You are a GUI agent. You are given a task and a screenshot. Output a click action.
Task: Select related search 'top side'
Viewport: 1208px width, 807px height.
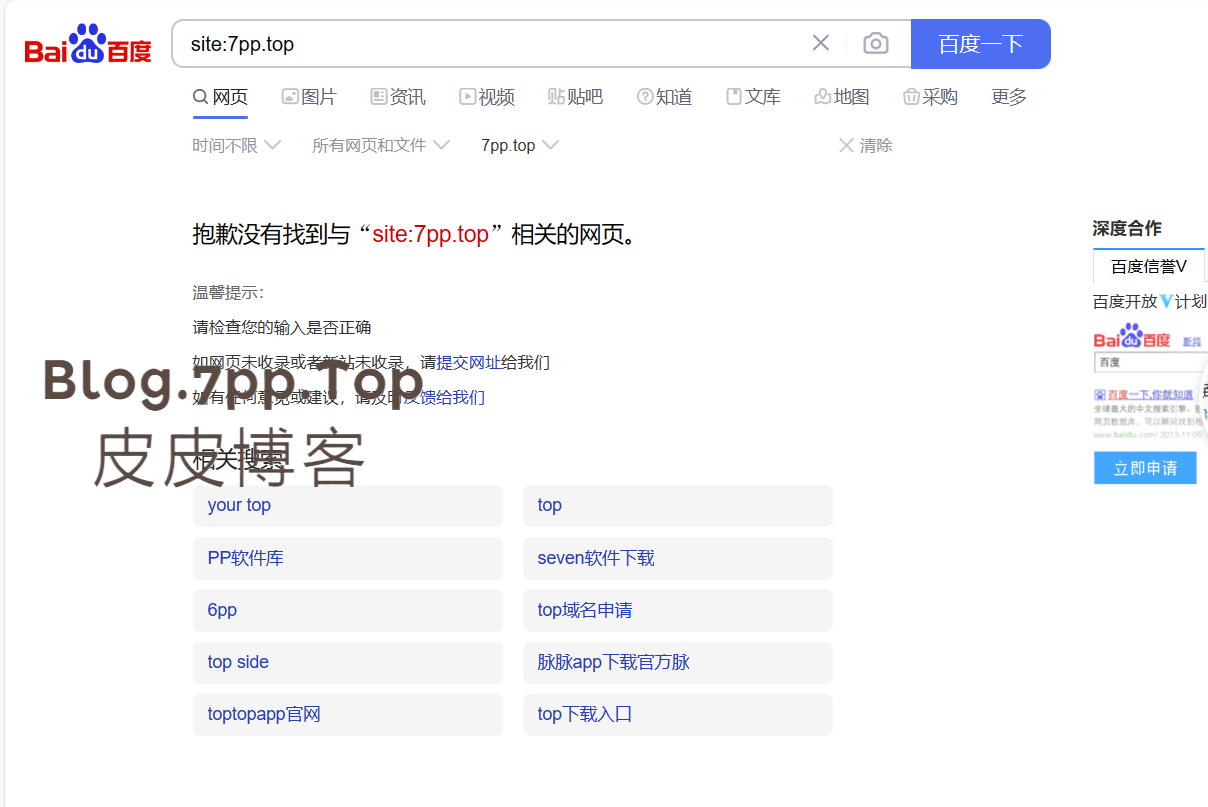click(x=348, y=662)
